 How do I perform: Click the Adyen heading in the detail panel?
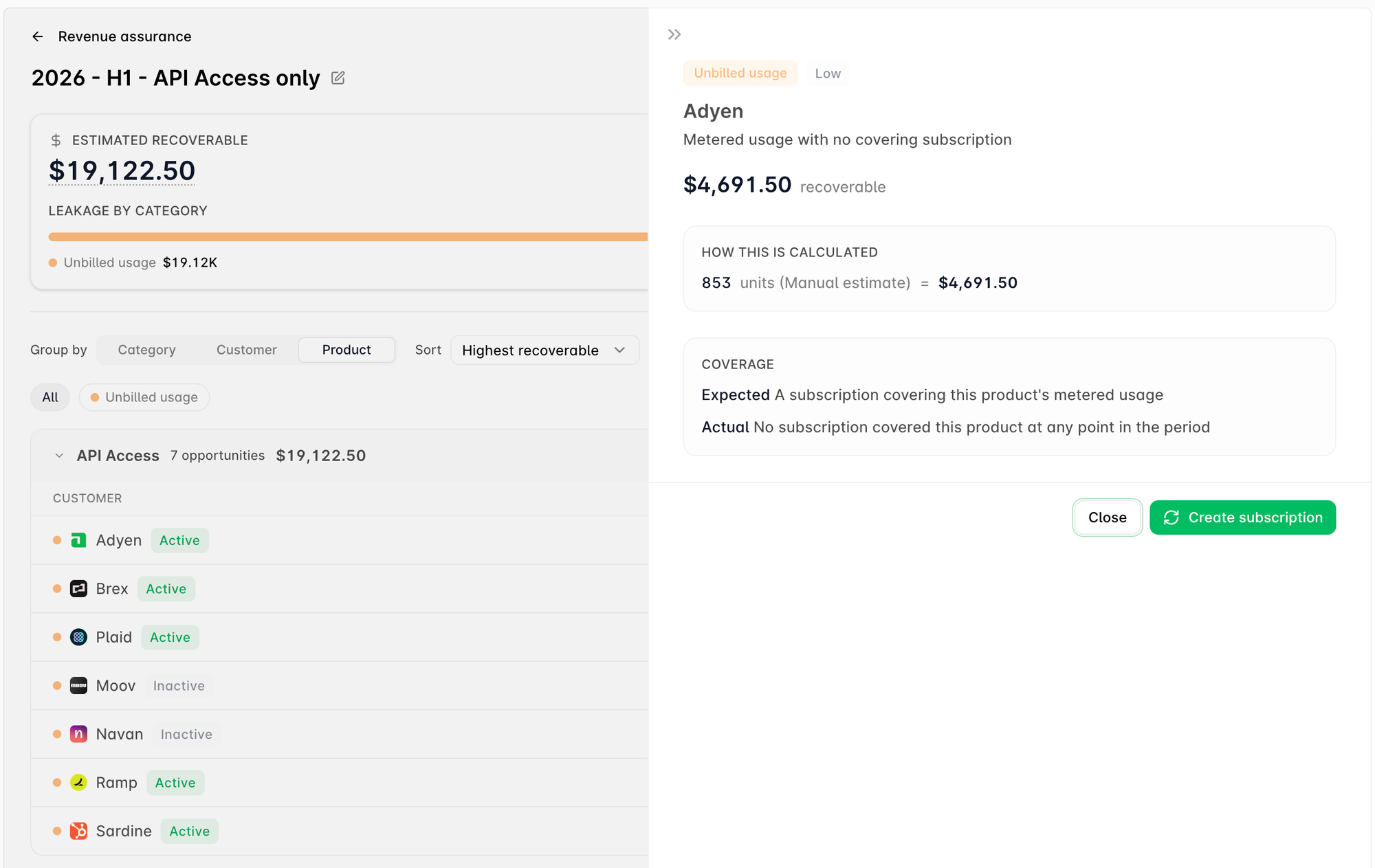(713, 111)
